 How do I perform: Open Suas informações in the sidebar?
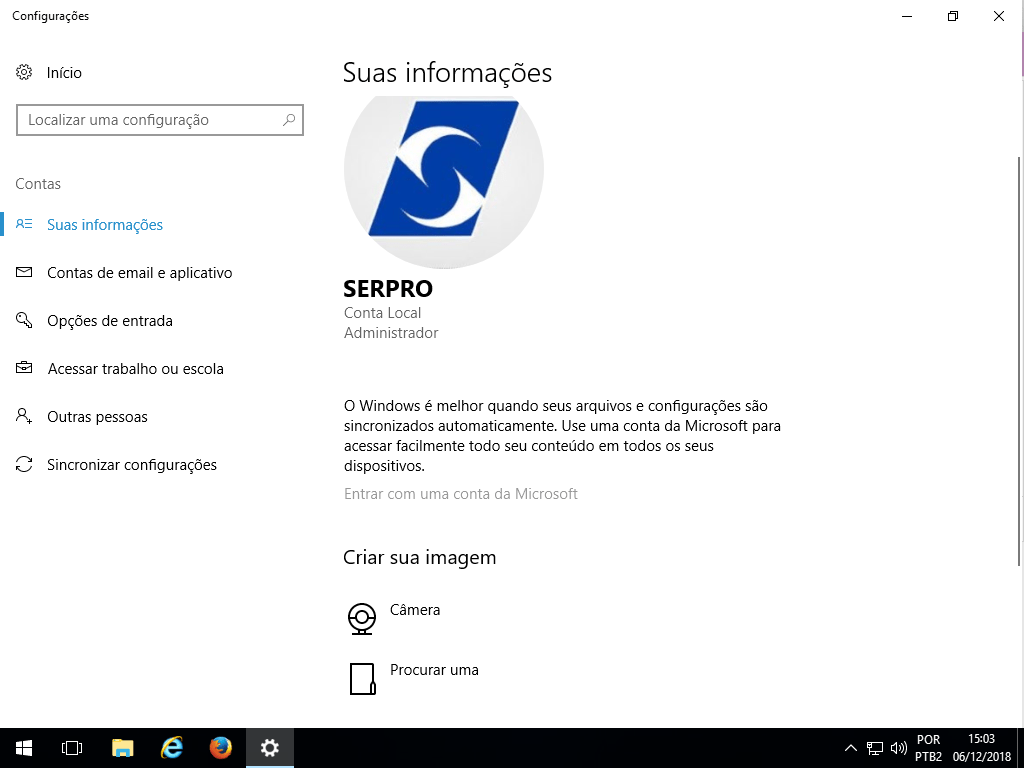[105, 225]
